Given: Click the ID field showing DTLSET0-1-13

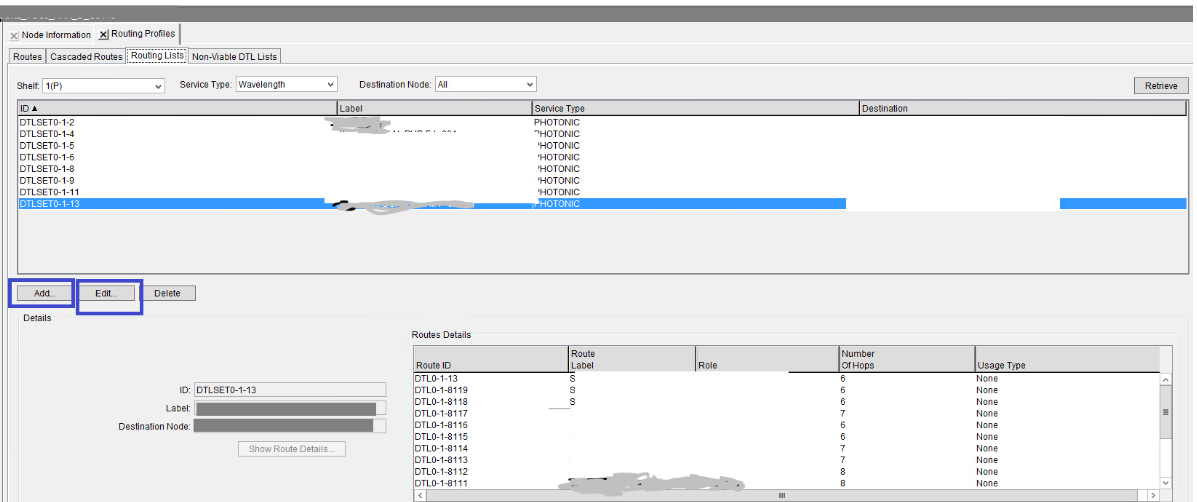Looking at the screenshot, I should (289, 389).
